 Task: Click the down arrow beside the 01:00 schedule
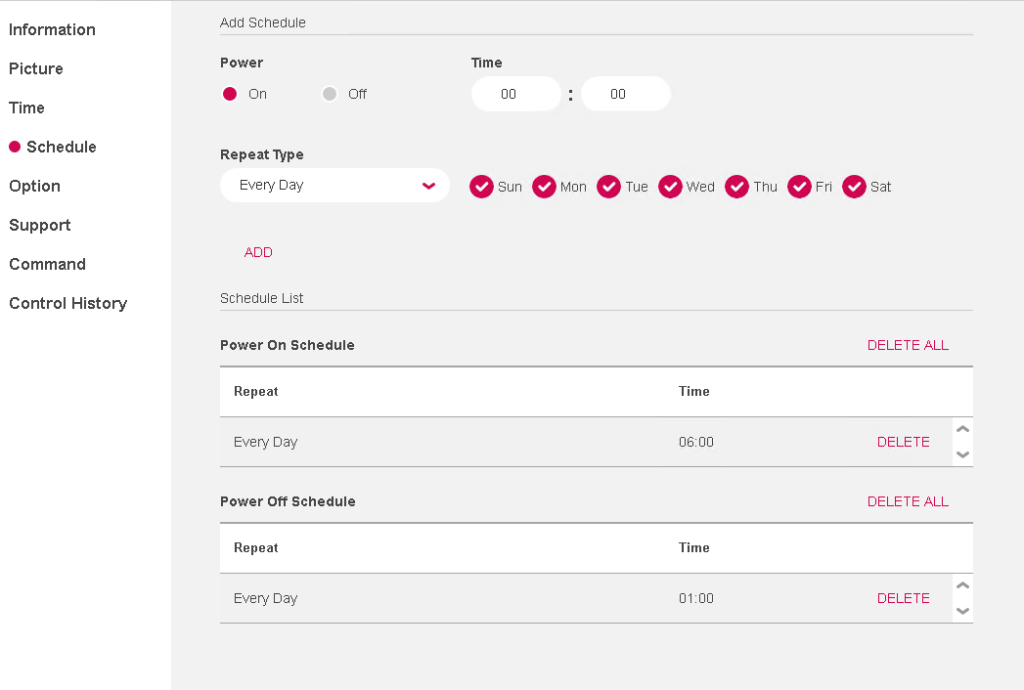coord(962,610)
